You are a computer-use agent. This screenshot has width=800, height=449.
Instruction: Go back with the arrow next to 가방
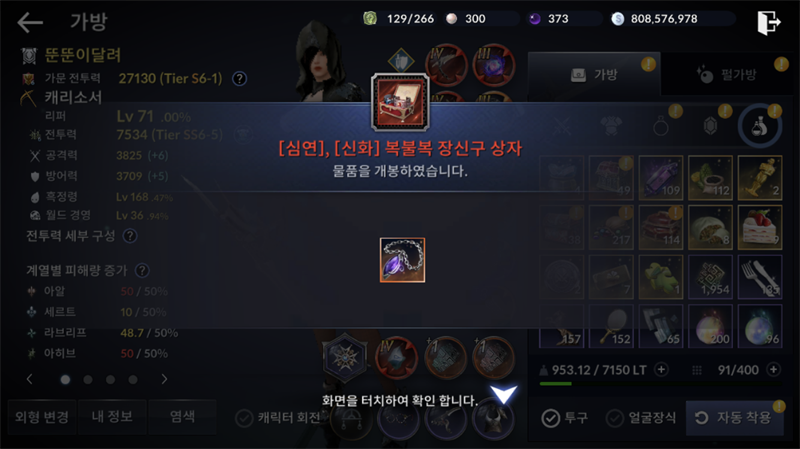30,22
